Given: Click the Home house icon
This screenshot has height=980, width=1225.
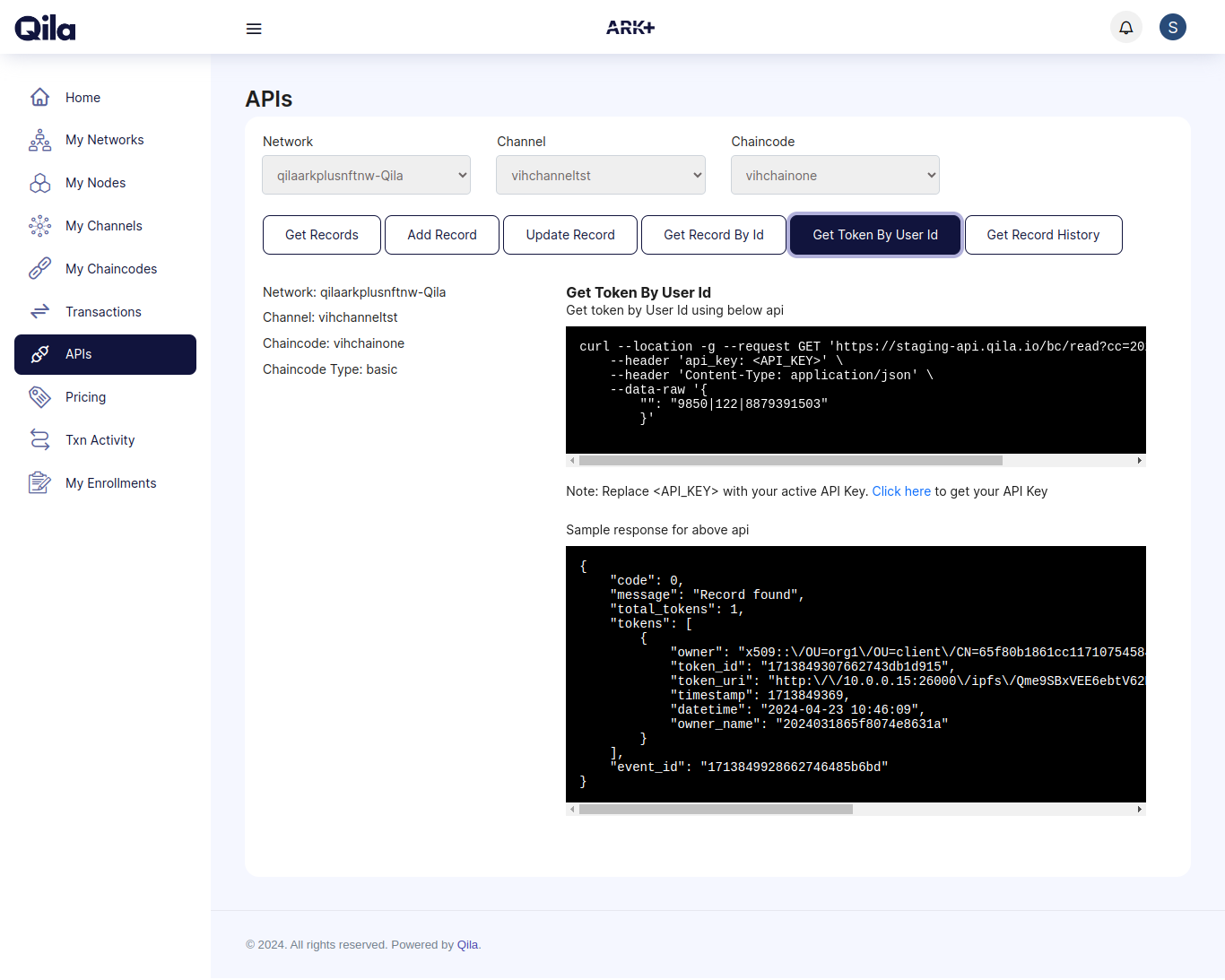Looking at the screenshot, I should coord(40,97).
